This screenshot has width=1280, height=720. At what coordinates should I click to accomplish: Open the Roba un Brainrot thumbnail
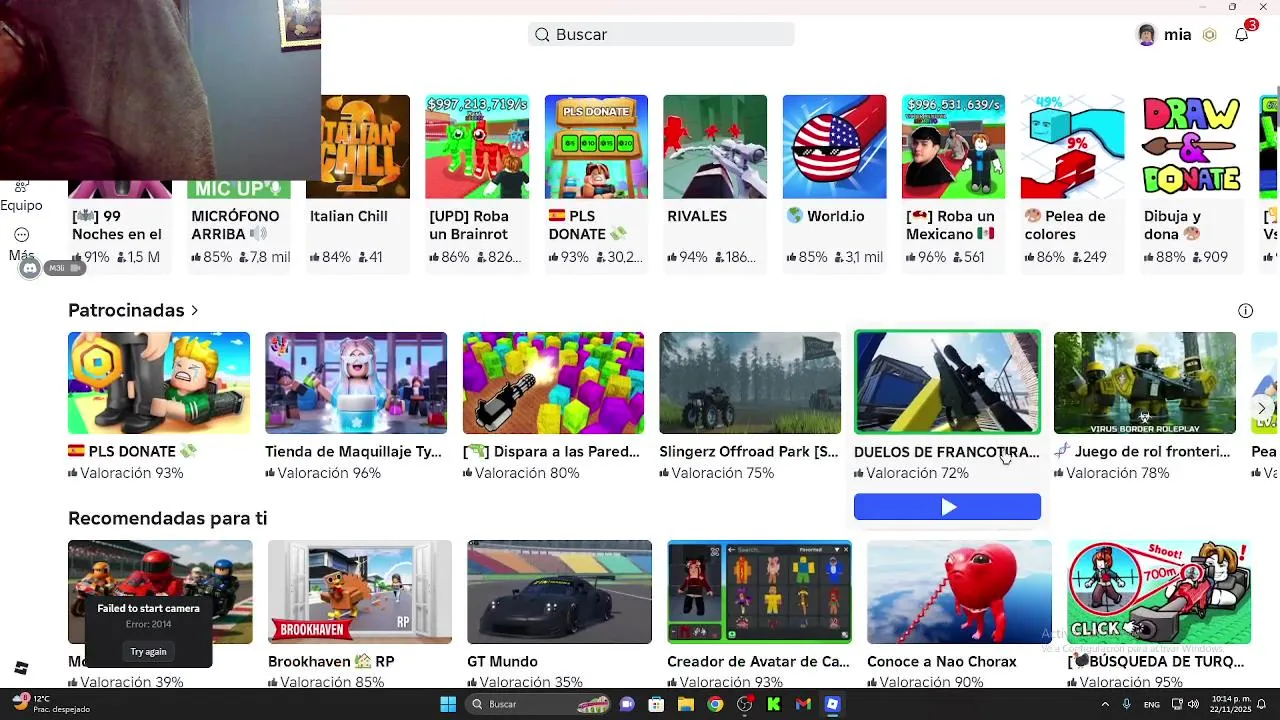point(477,147)
